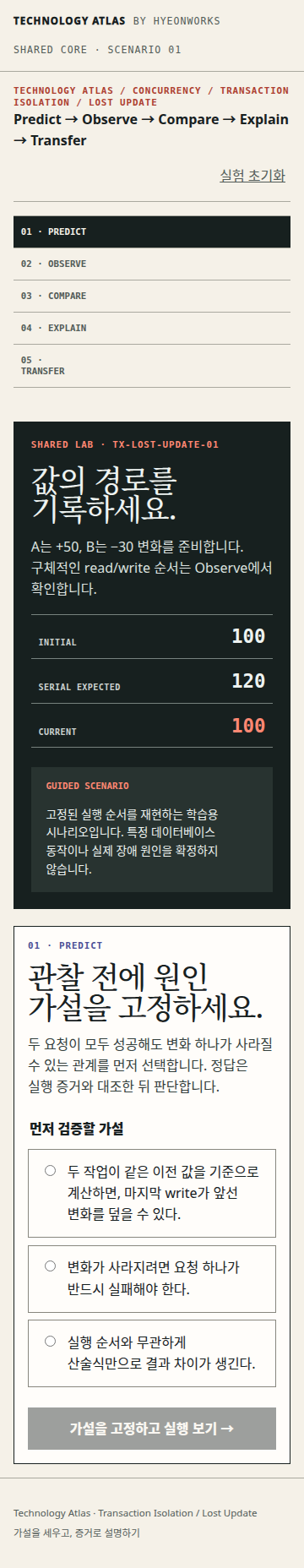Jump to the 05 · TRANSFER step
This screenshot has width=304, height=1568.
click(152, 366)
